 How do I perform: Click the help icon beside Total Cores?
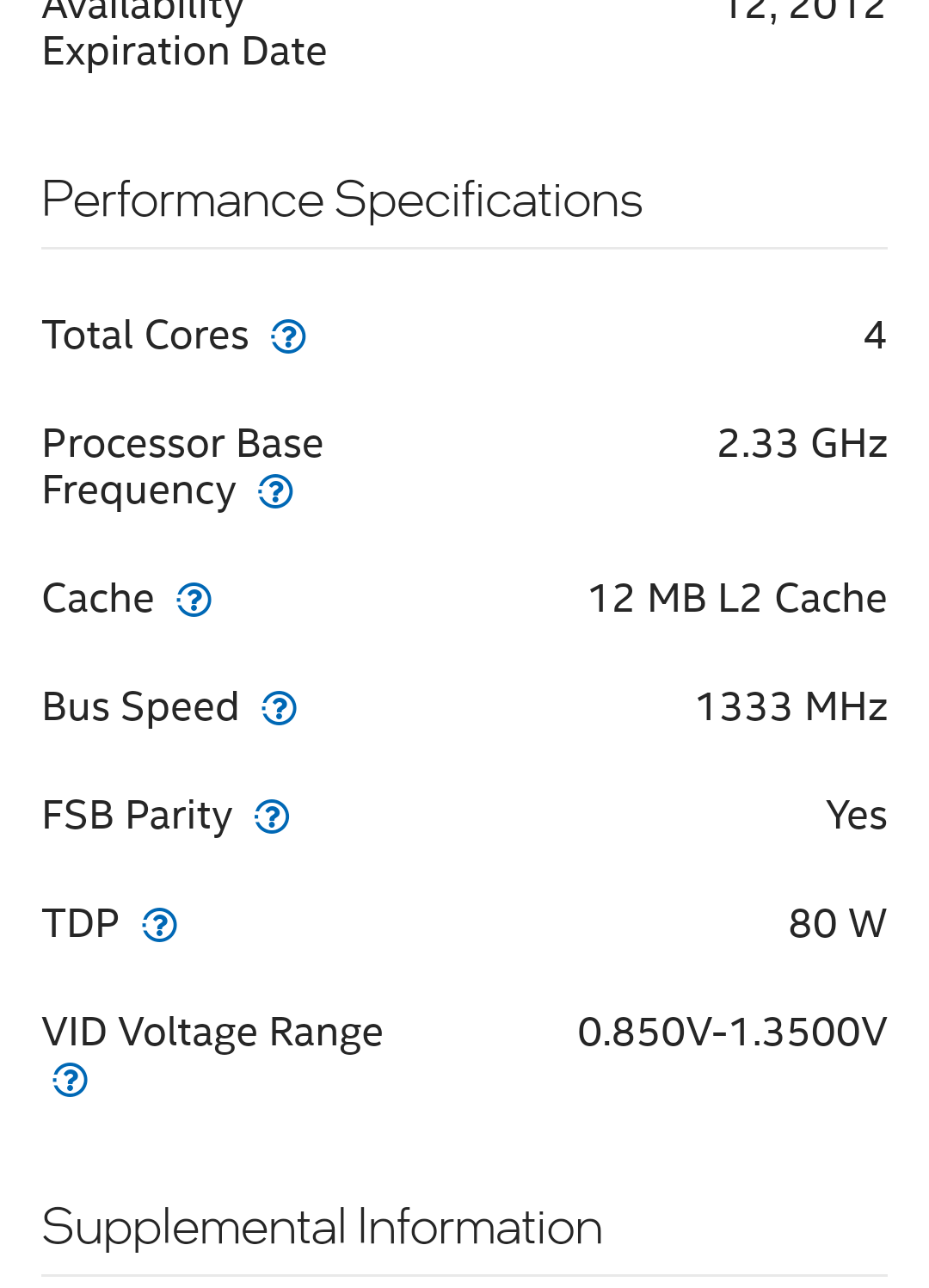coord(288,336)
